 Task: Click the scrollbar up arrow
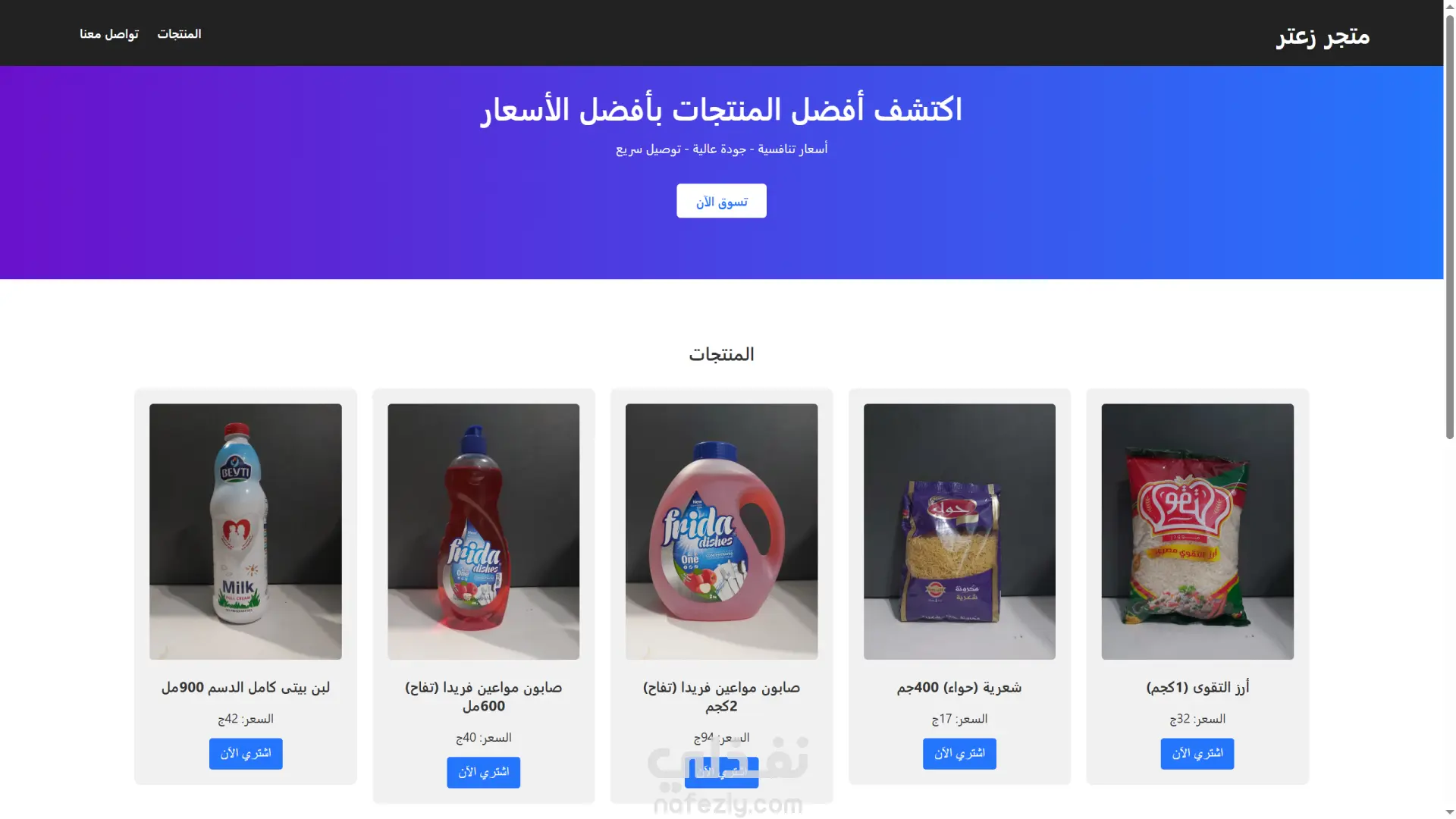(x=1449, y=6)
